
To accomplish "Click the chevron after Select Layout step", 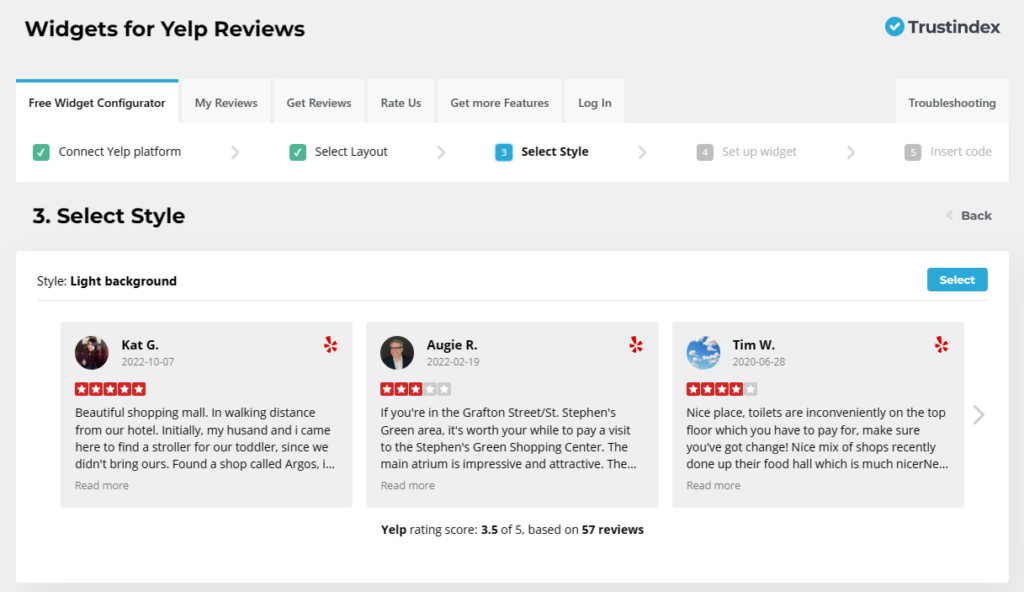I will [x=441, y=151].
